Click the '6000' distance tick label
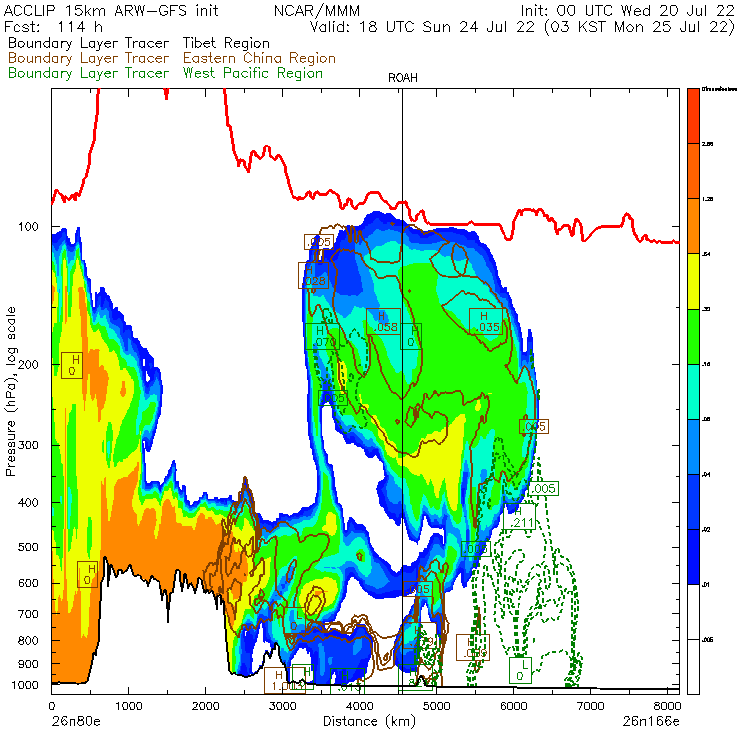 tap(513, 706)
